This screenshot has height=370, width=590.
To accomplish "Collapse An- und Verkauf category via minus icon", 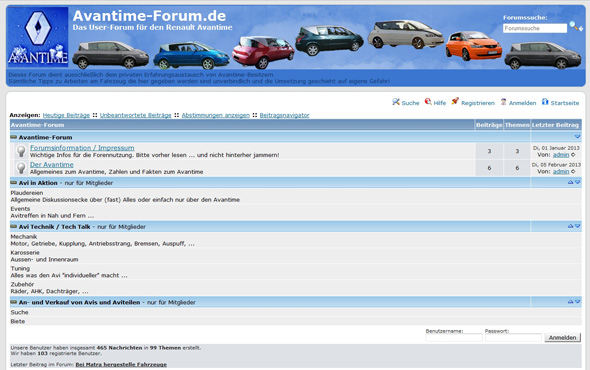I will click(x=14, y=302).
